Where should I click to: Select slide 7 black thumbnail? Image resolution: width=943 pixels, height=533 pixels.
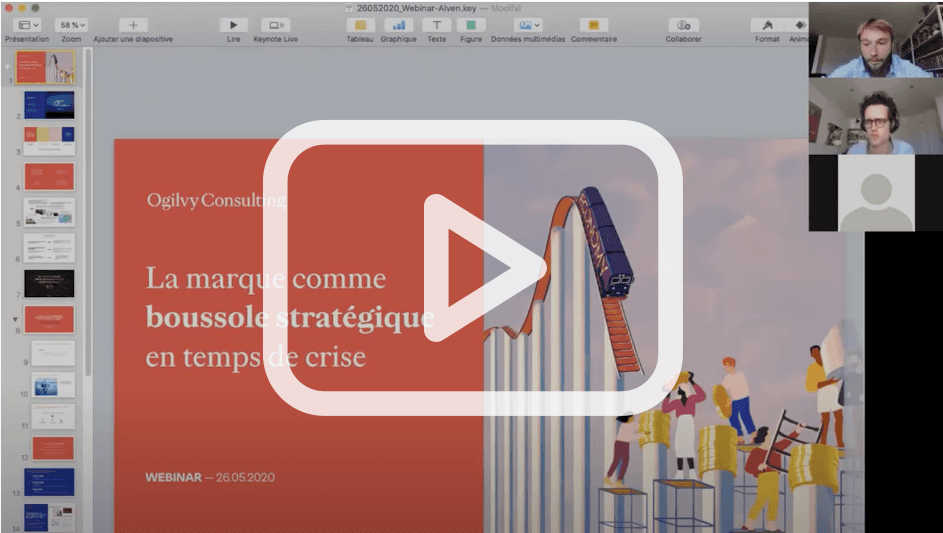click(49, 283)
